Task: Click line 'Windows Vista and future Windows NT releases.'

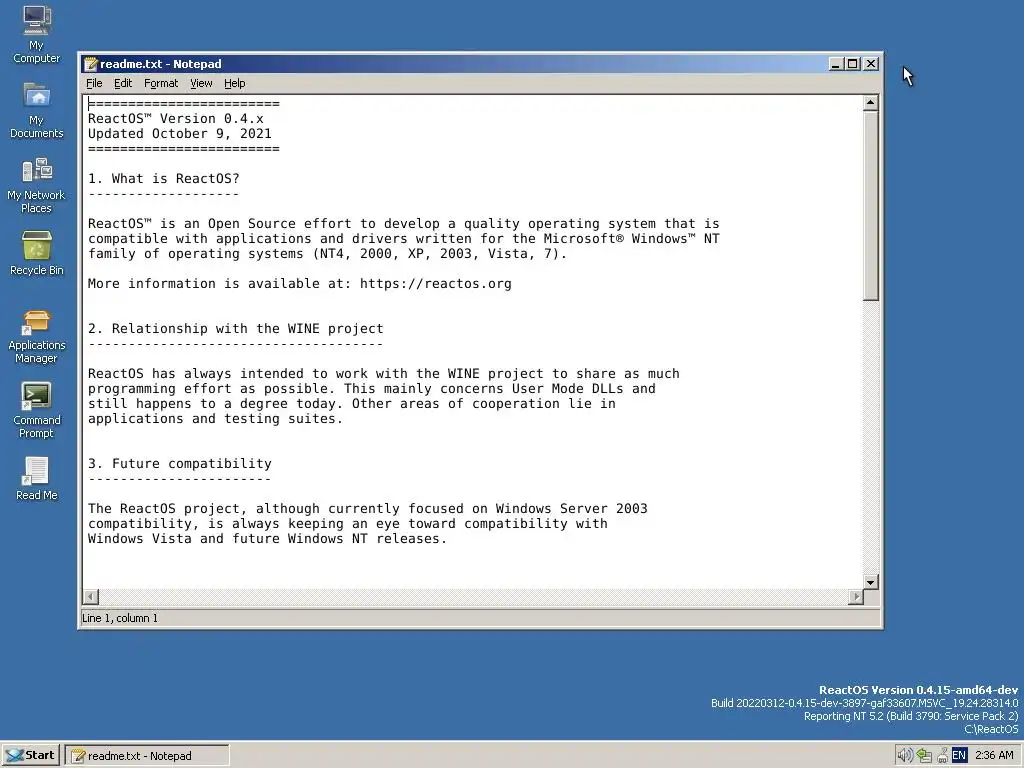Action: (268, 539)
